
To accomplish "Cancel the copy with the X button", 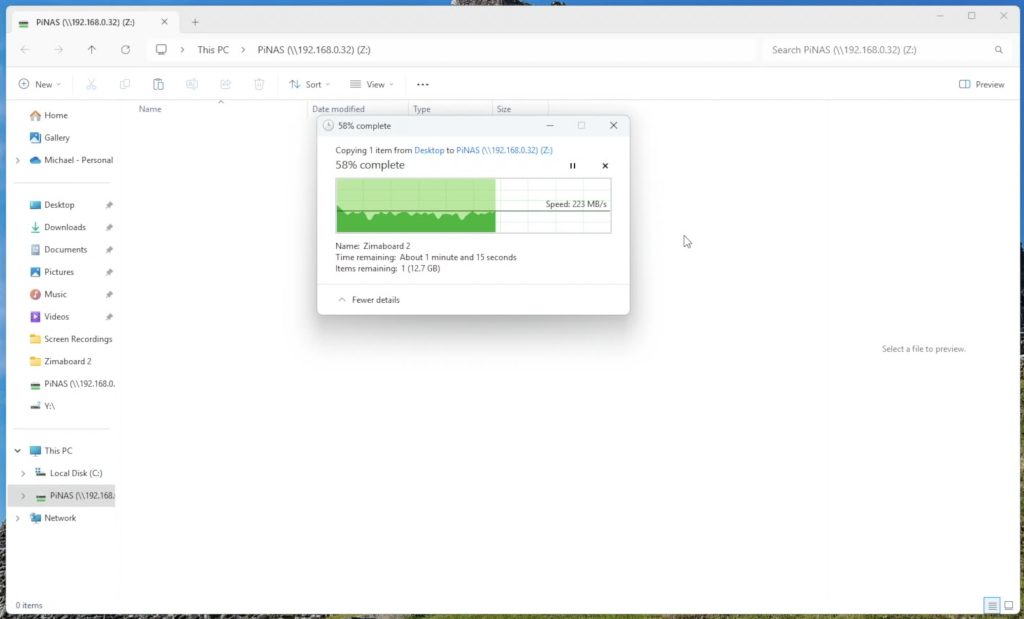I will [x=605, y=166].
